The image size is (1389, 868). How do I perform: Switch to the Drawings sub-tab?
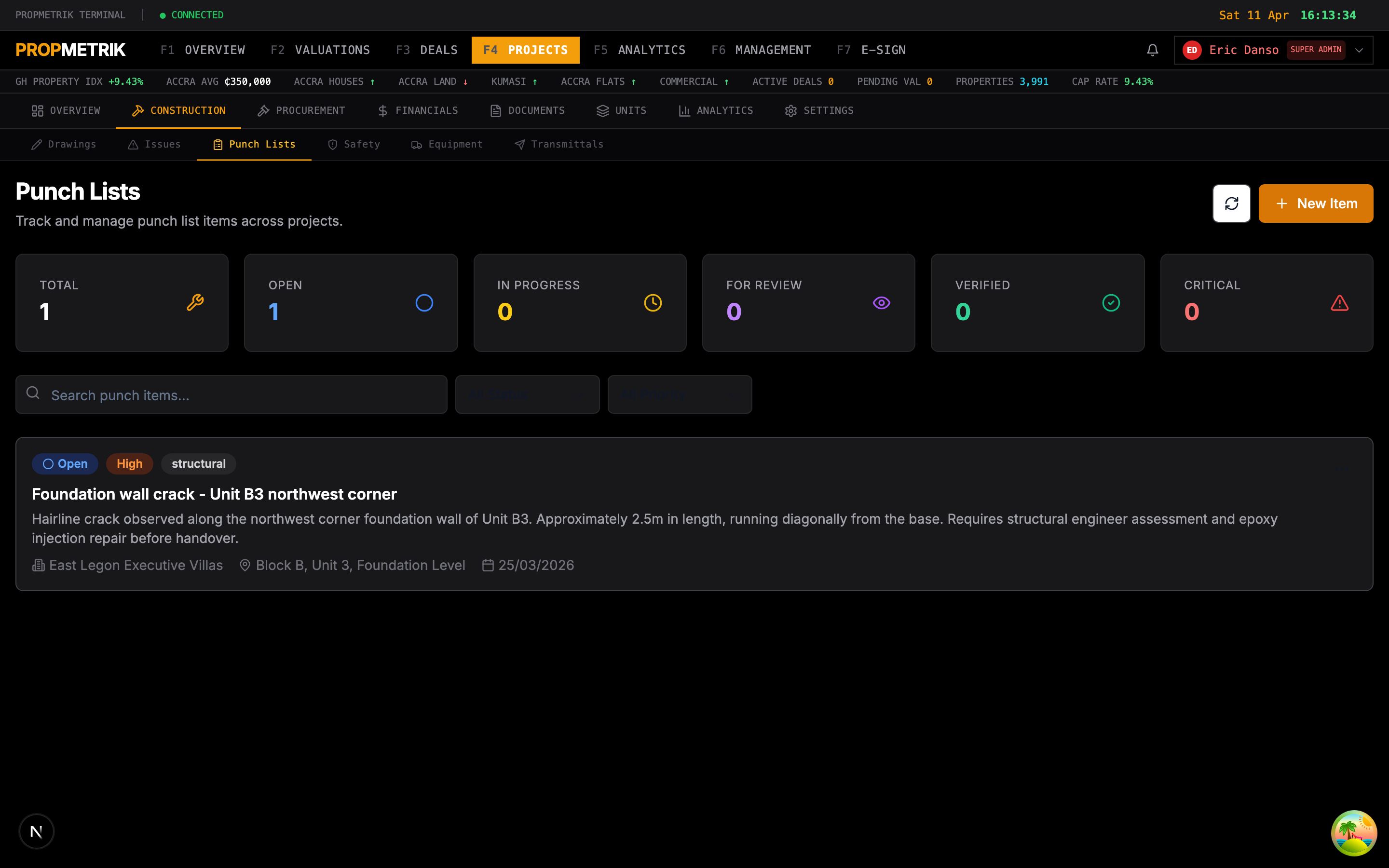tap(64, 145)
